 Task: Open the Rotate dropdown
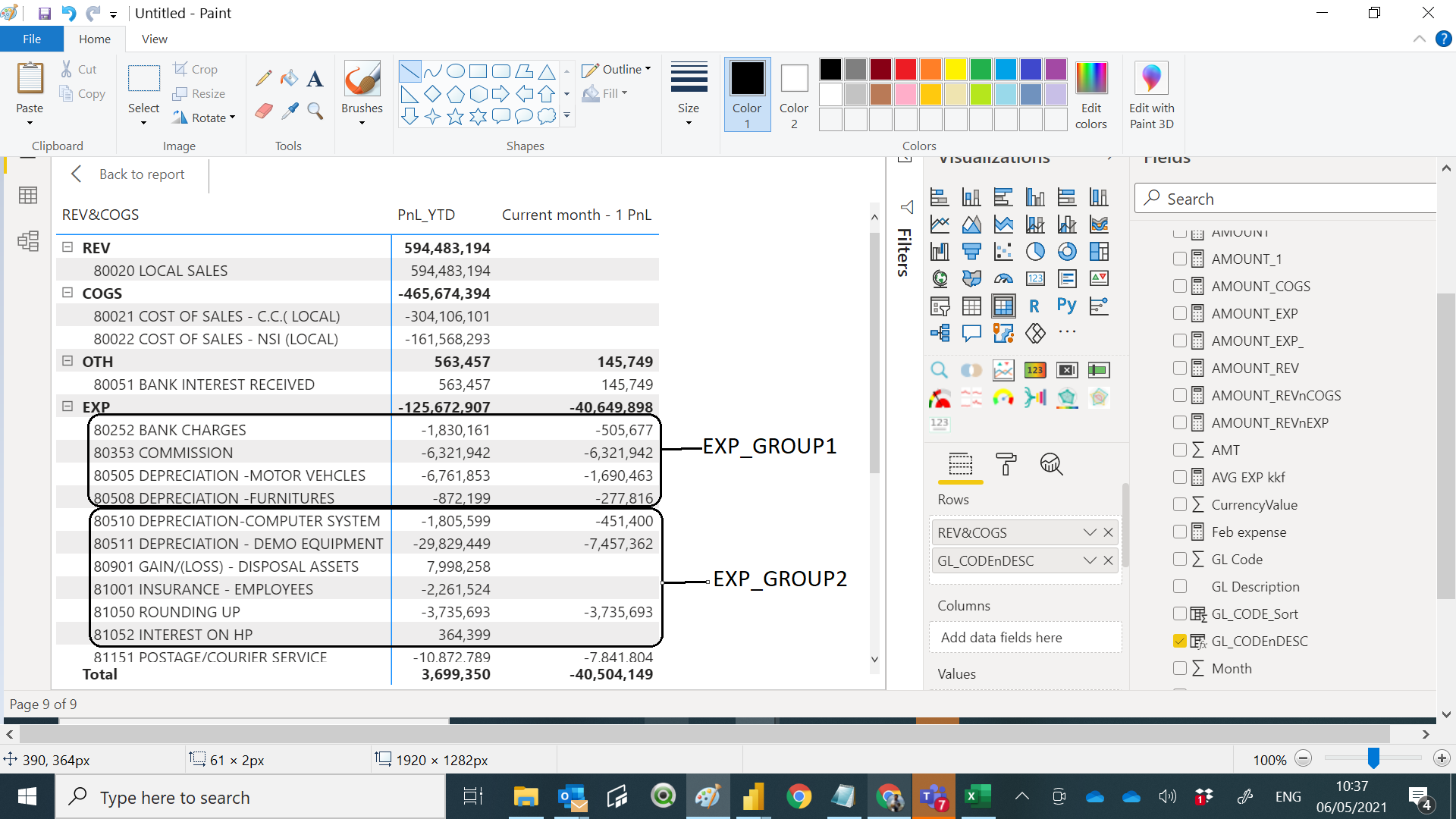(x=204, y=118)
